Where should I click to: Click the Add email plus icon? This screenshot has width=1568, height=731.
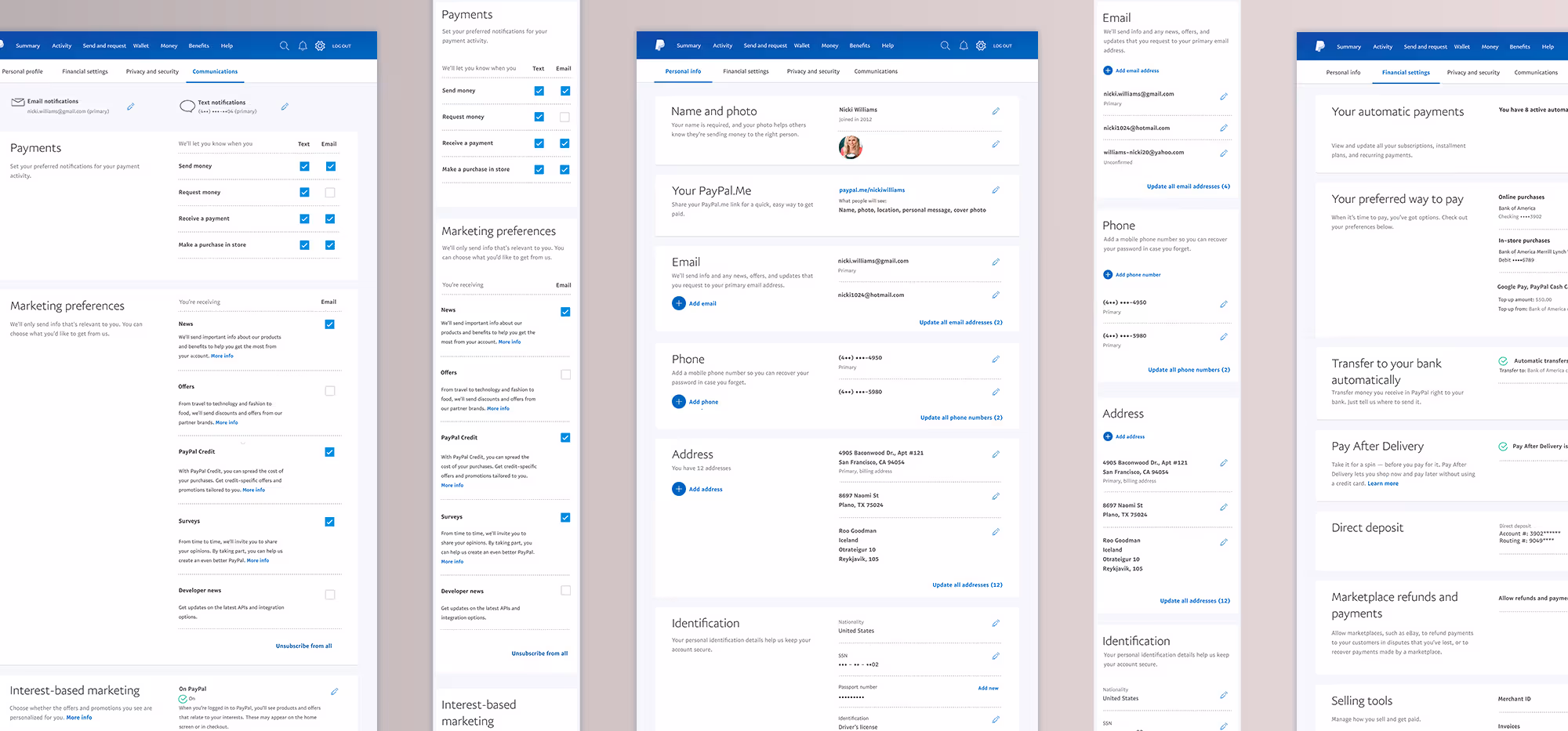click(678, 303)
